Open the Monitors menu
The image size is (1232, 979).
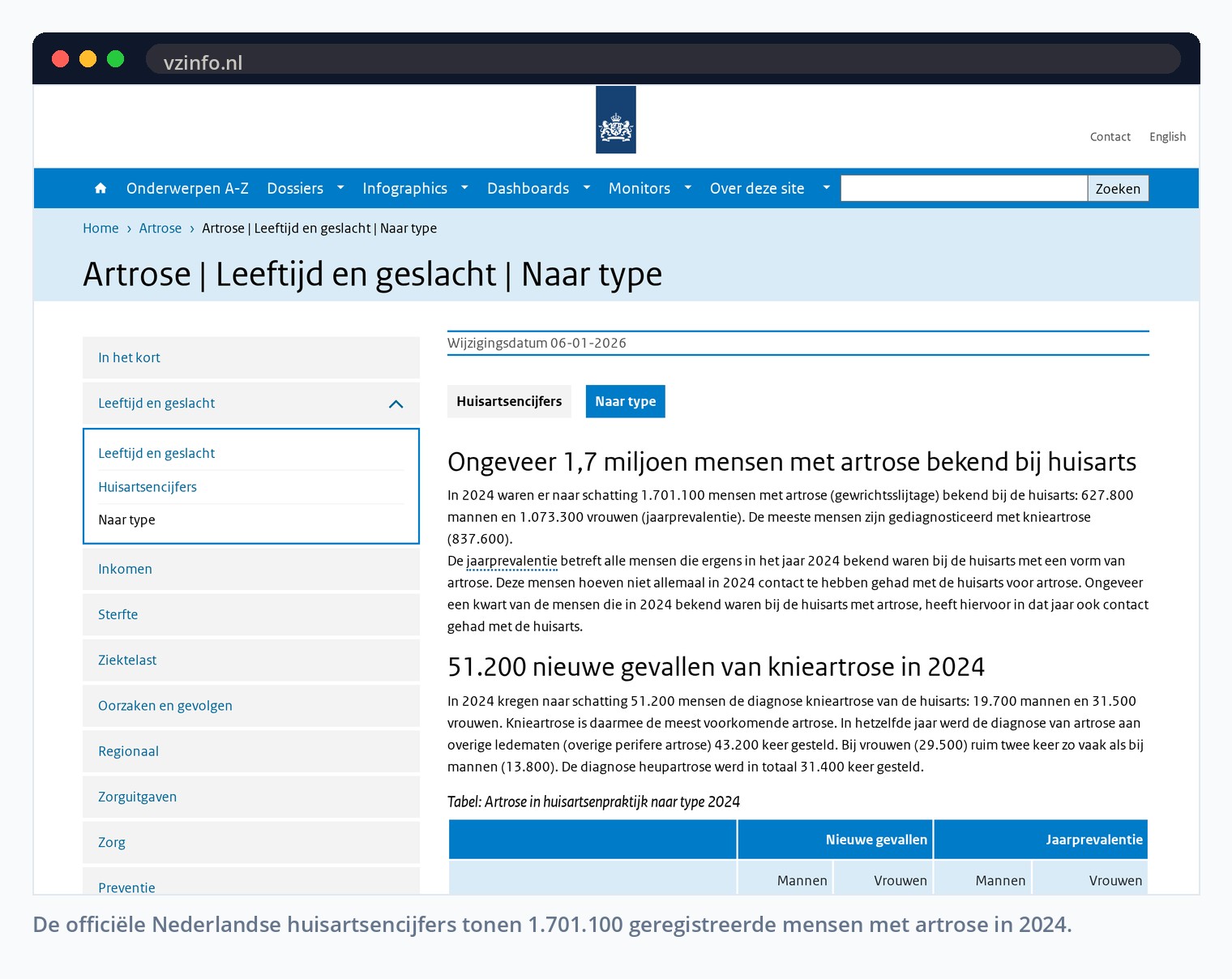point(640,188)
